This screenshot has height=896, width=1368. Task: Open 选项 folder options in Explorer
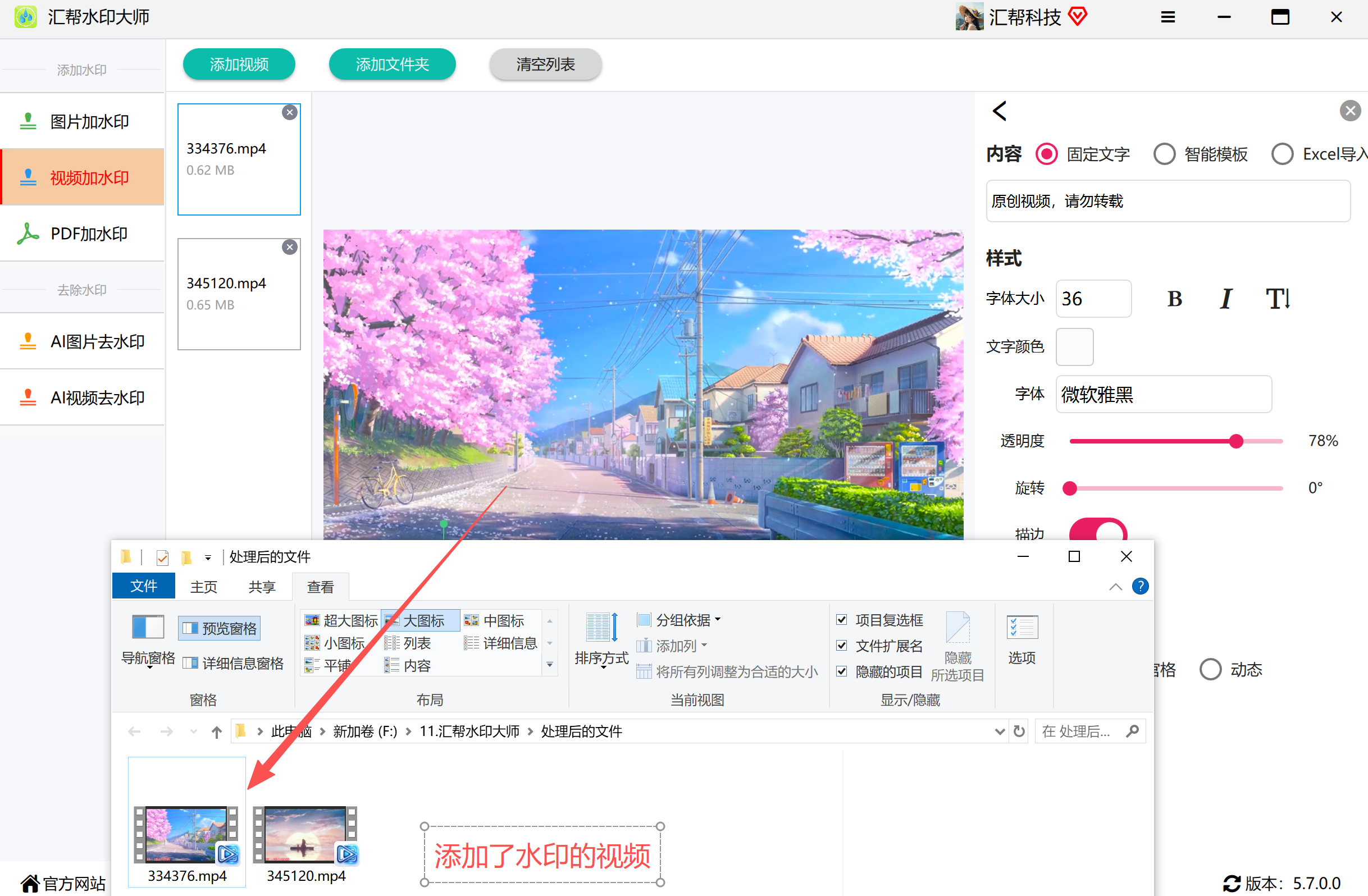click(1022, 639)
